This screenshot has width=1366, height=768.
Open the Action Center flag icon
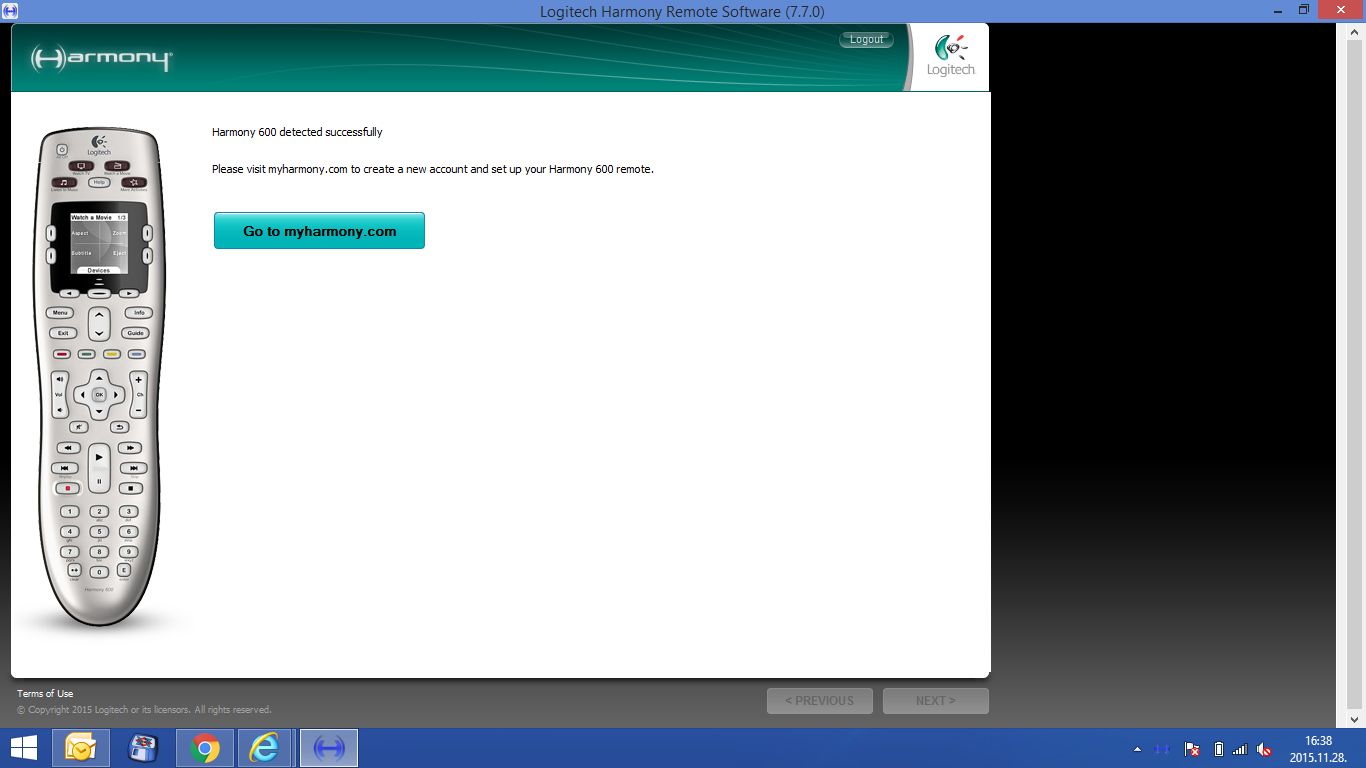1192,749
